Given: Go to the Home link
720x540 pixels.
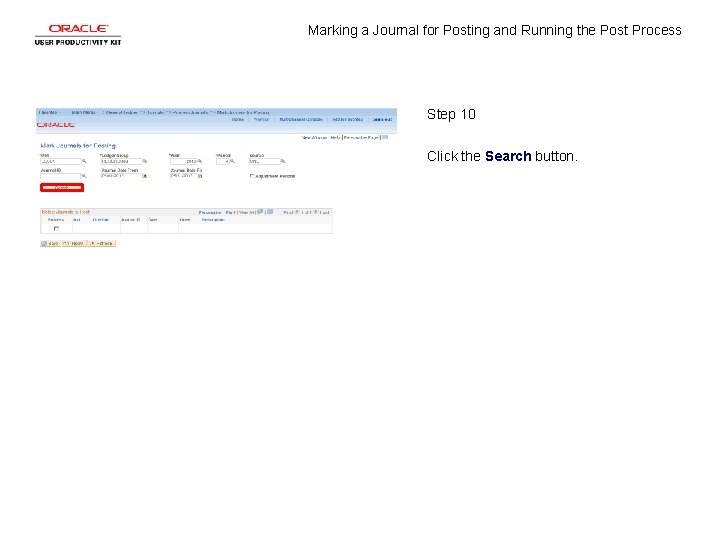Looking at the screenshot, I should pyautogui.click(x=237, y=119).
